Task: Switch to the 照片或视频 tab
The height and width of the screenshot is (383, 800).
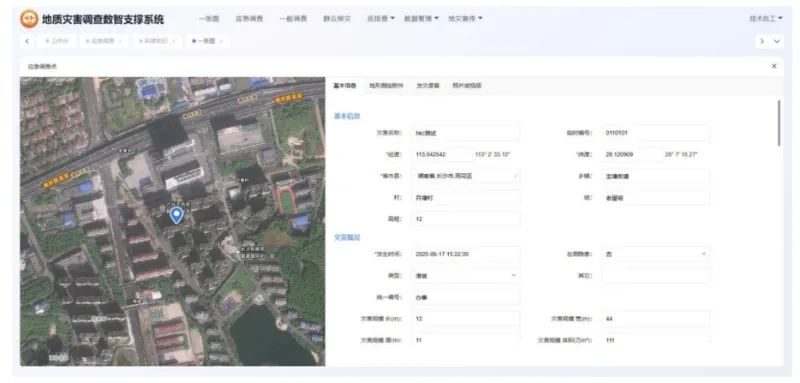Action: pyautogui.click(x=467, y=86)
